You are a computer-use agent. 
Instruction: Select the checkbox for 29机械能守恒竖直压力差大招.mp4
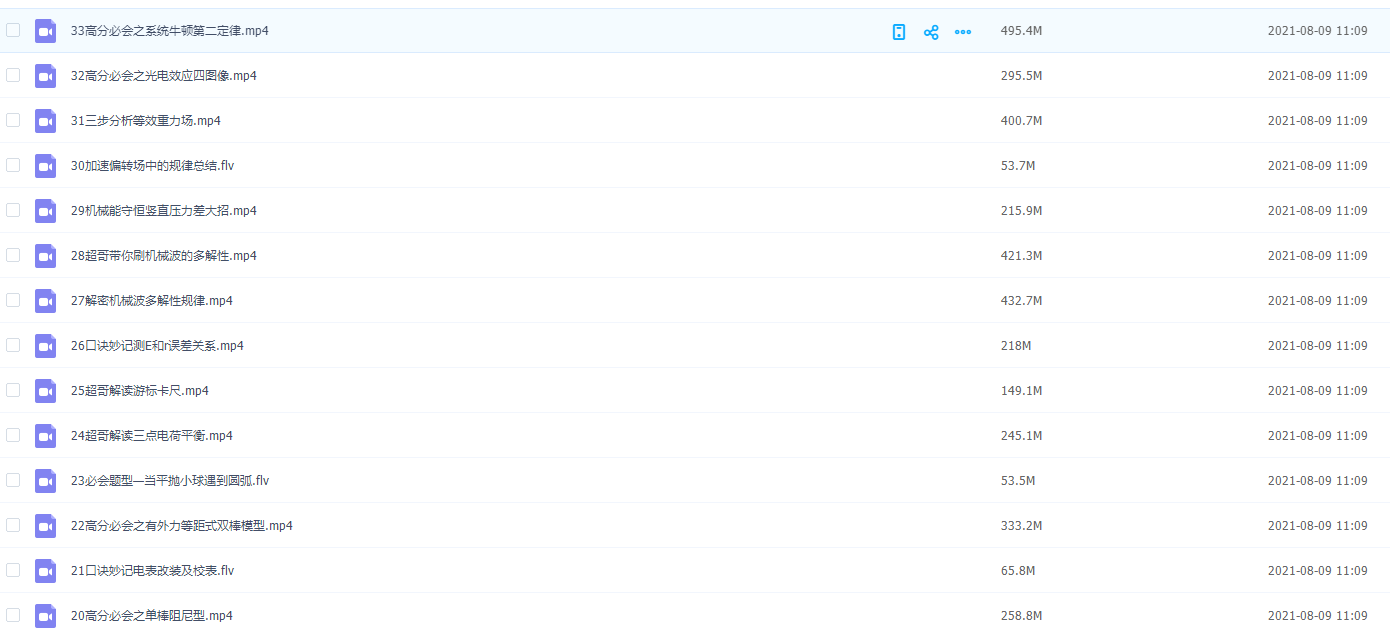[x=13, y=210]
